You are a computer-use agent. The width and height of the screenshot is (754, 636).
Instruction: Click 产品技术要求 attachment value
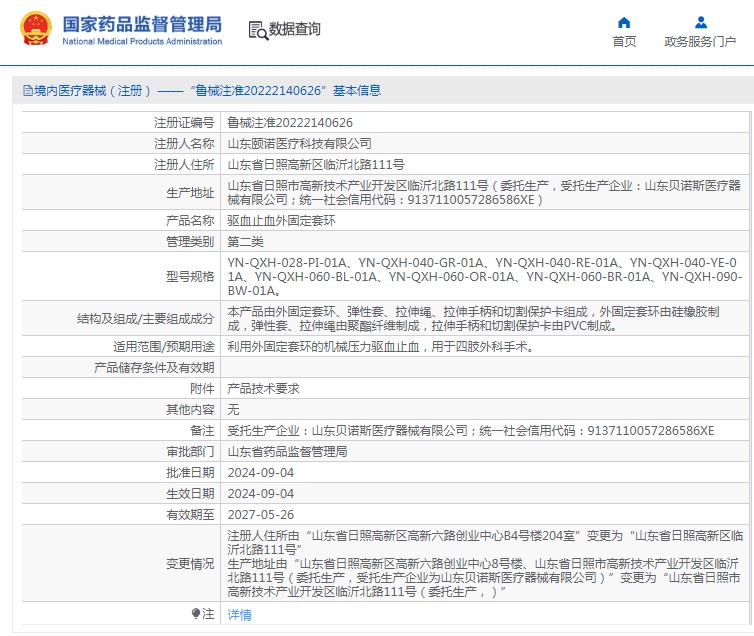(x=263, y=388)
